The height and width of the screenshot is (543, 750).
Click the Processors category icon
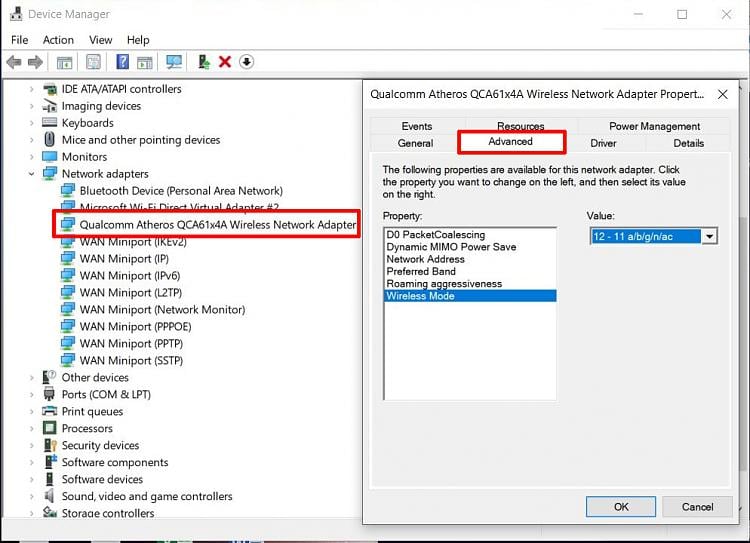click(49, 428)
